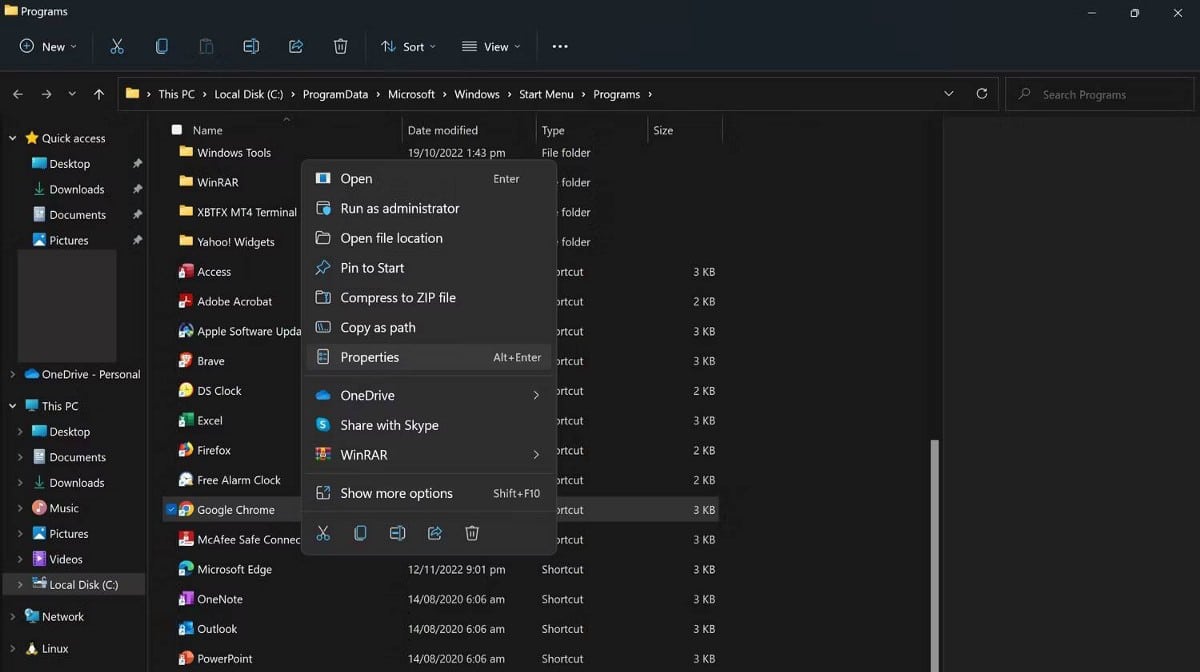Click the Cut icon on the toolbar

pos(117,46)
